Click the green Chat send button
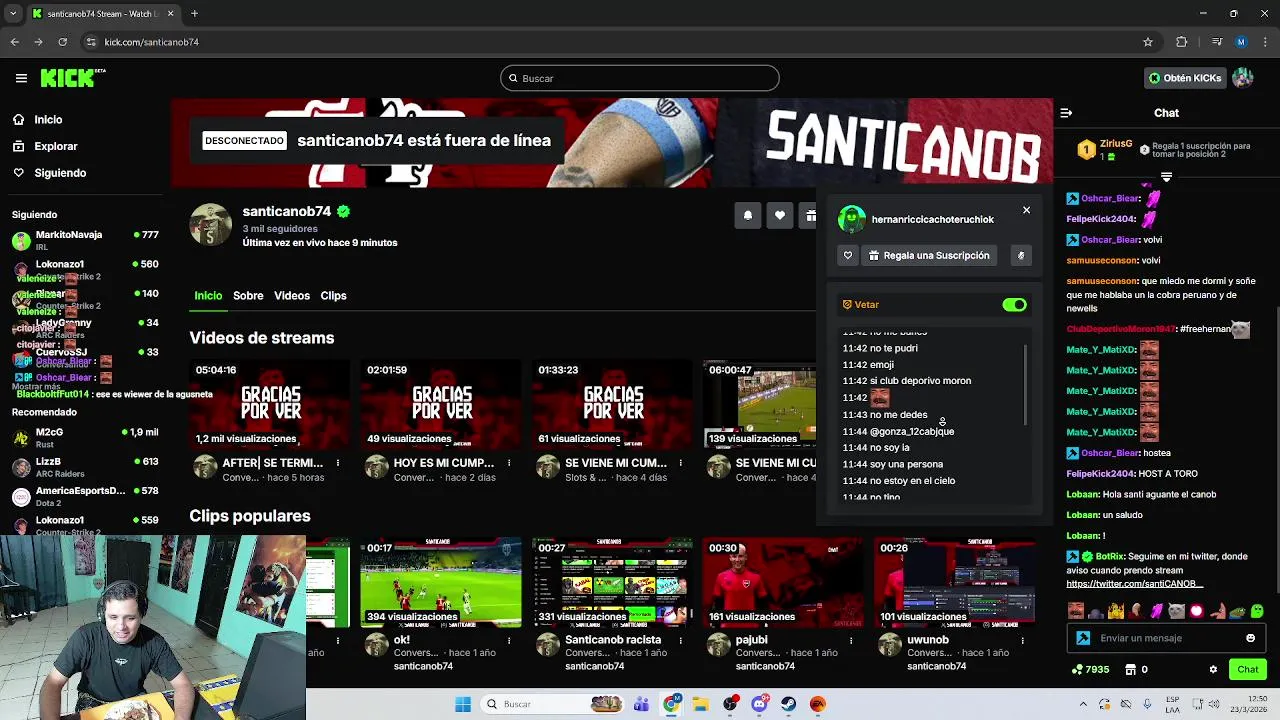Image resolution: width=1280 pixels, height=720 pixels. pyautogui.click(x=1248, y=670)
